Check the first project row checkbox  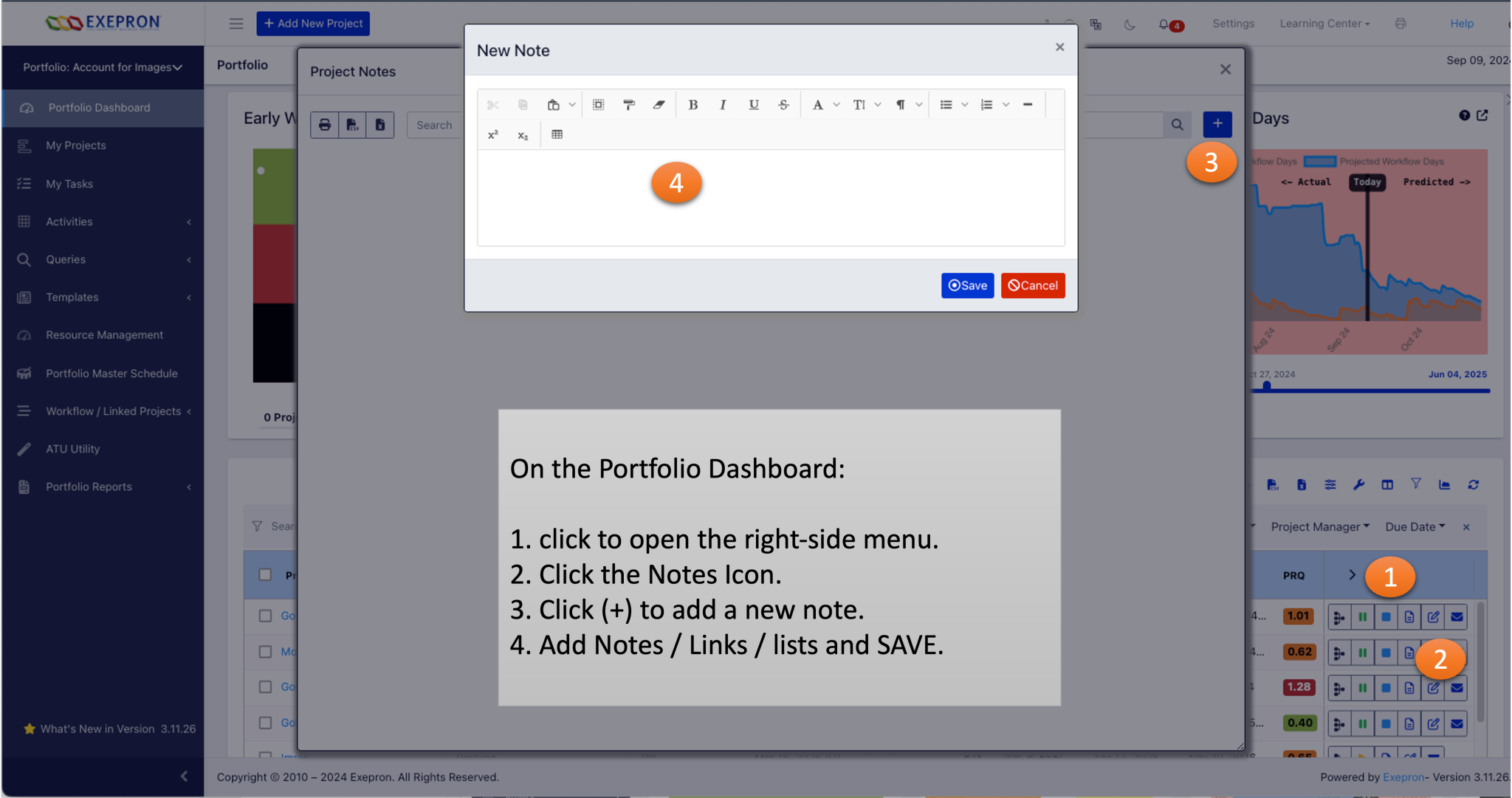pyautogui.click(x=265, y=616)
